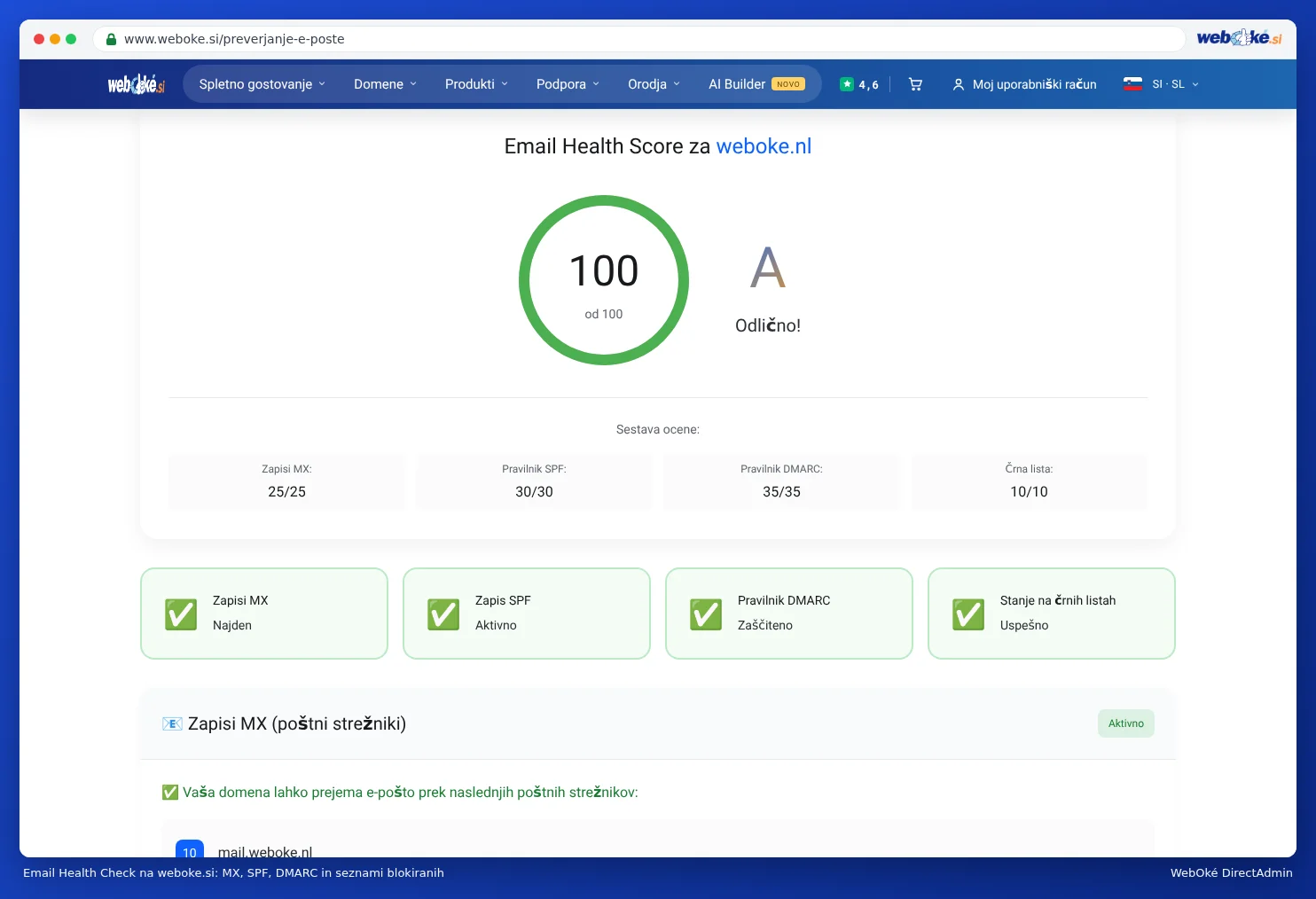Select the Zapisi MX 25/25 score cell
This screenshot has width=1316, height=899.
286,481
